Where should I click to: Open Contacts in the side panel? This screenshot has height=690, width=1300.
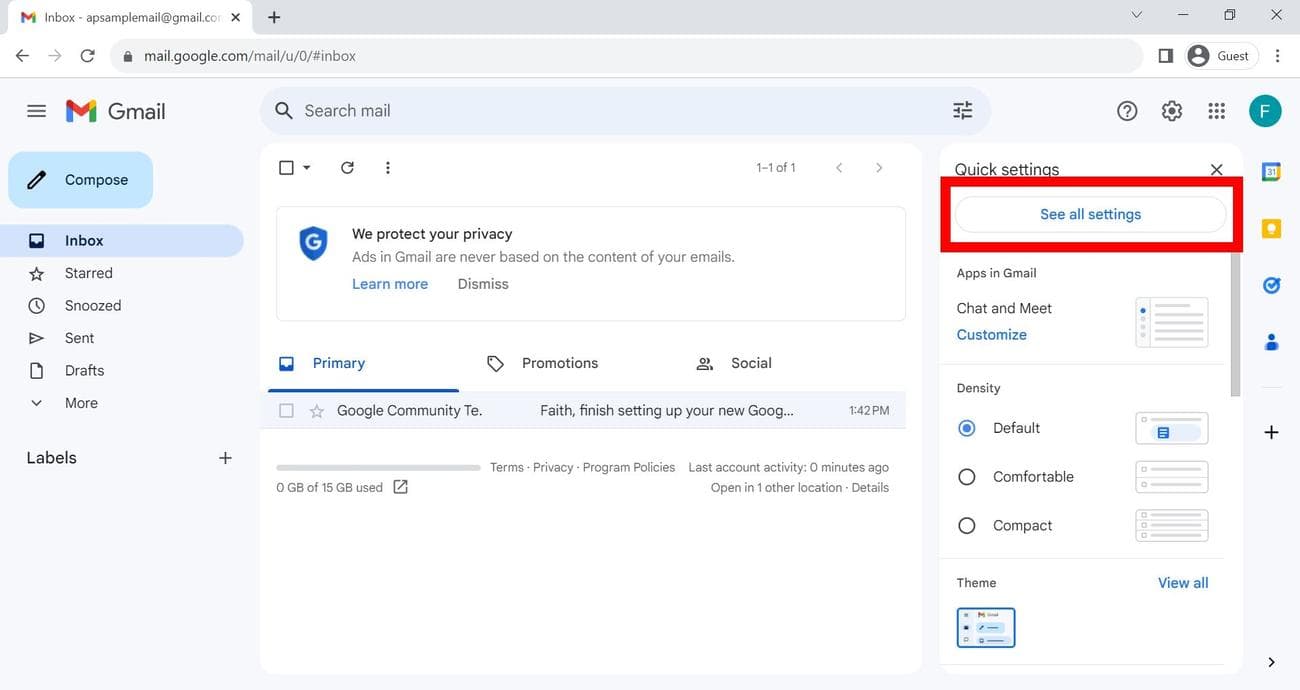[x=1270, y=342]
